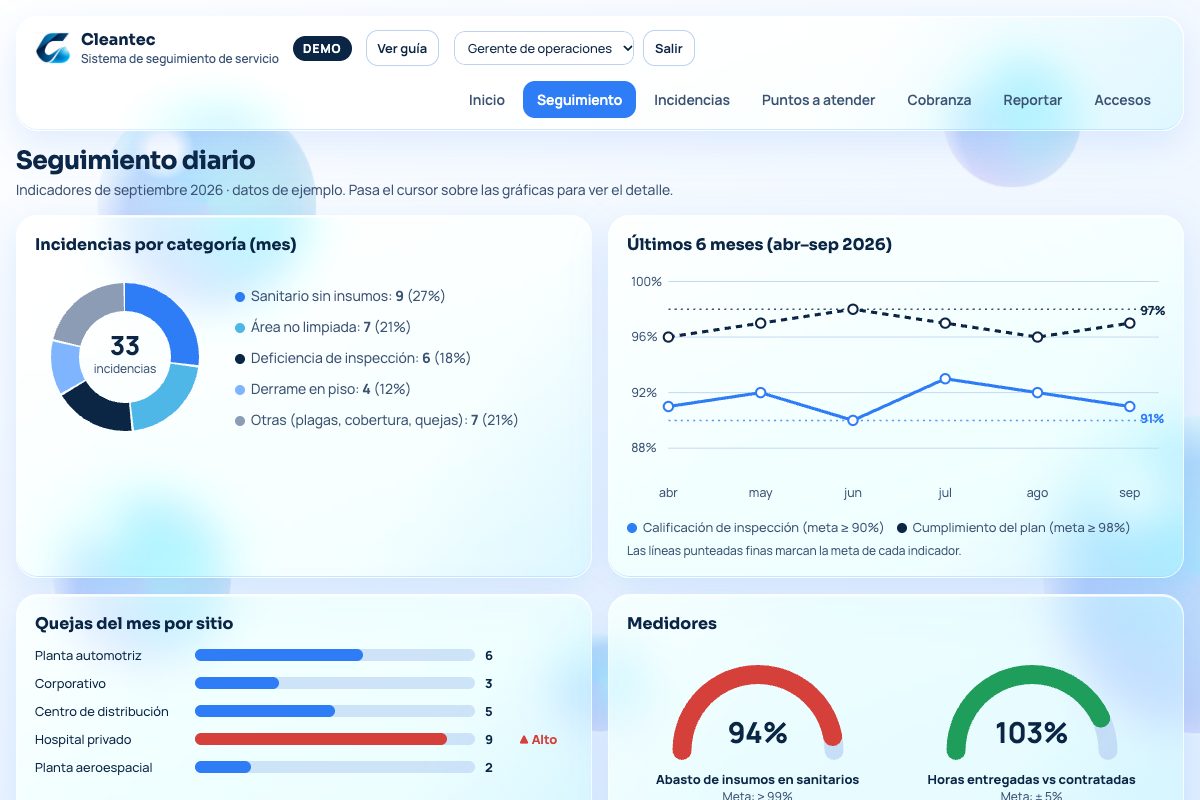Click 'Quejas del mes por sitio' title
Screen dimensions: 1200x800
pyautogui.click(x=134, y=624)
